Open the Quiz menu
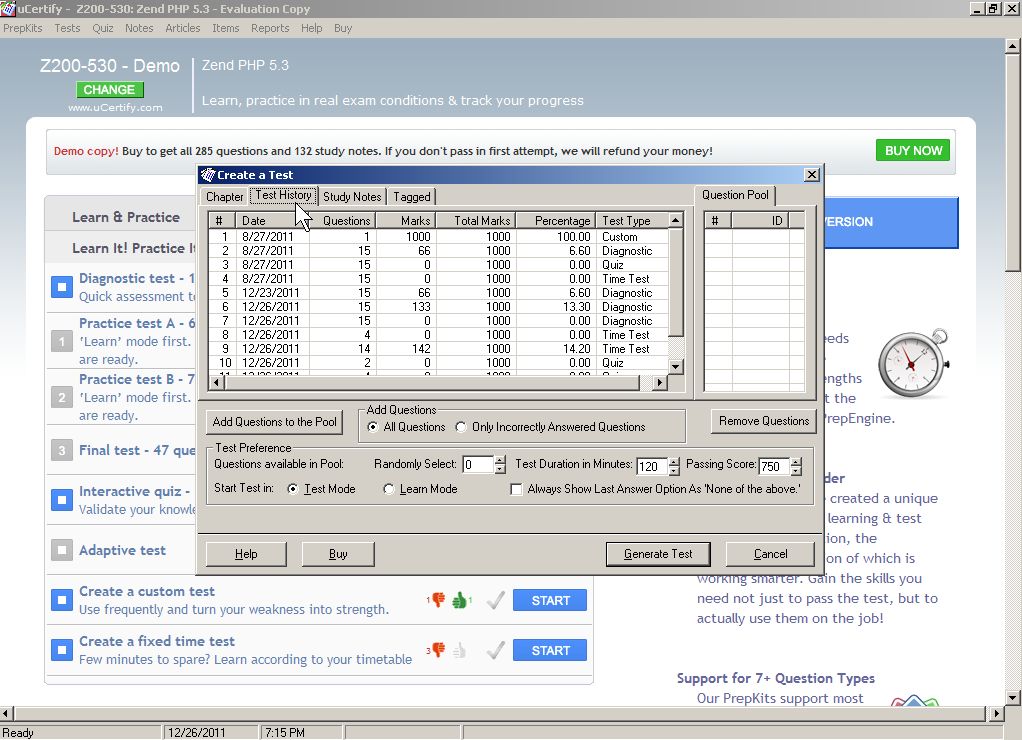Image resolution: width=1022 pixels, height=740 pixels. coord(102,28)
